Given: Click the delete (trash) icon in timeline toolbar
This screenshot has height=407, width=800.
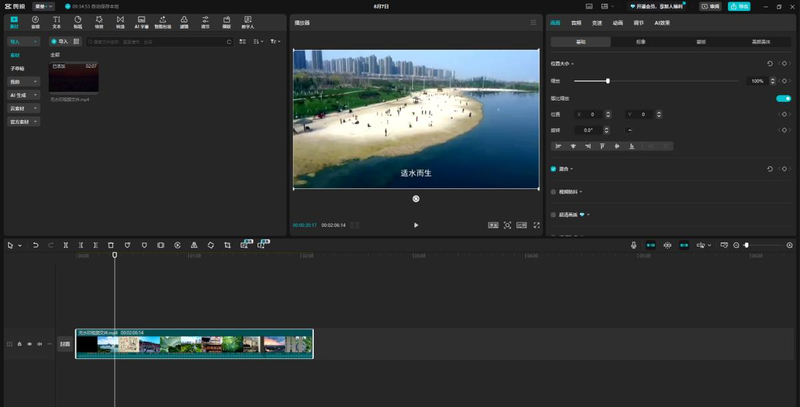Looking at the screenshot, I should tap(111, 245).
